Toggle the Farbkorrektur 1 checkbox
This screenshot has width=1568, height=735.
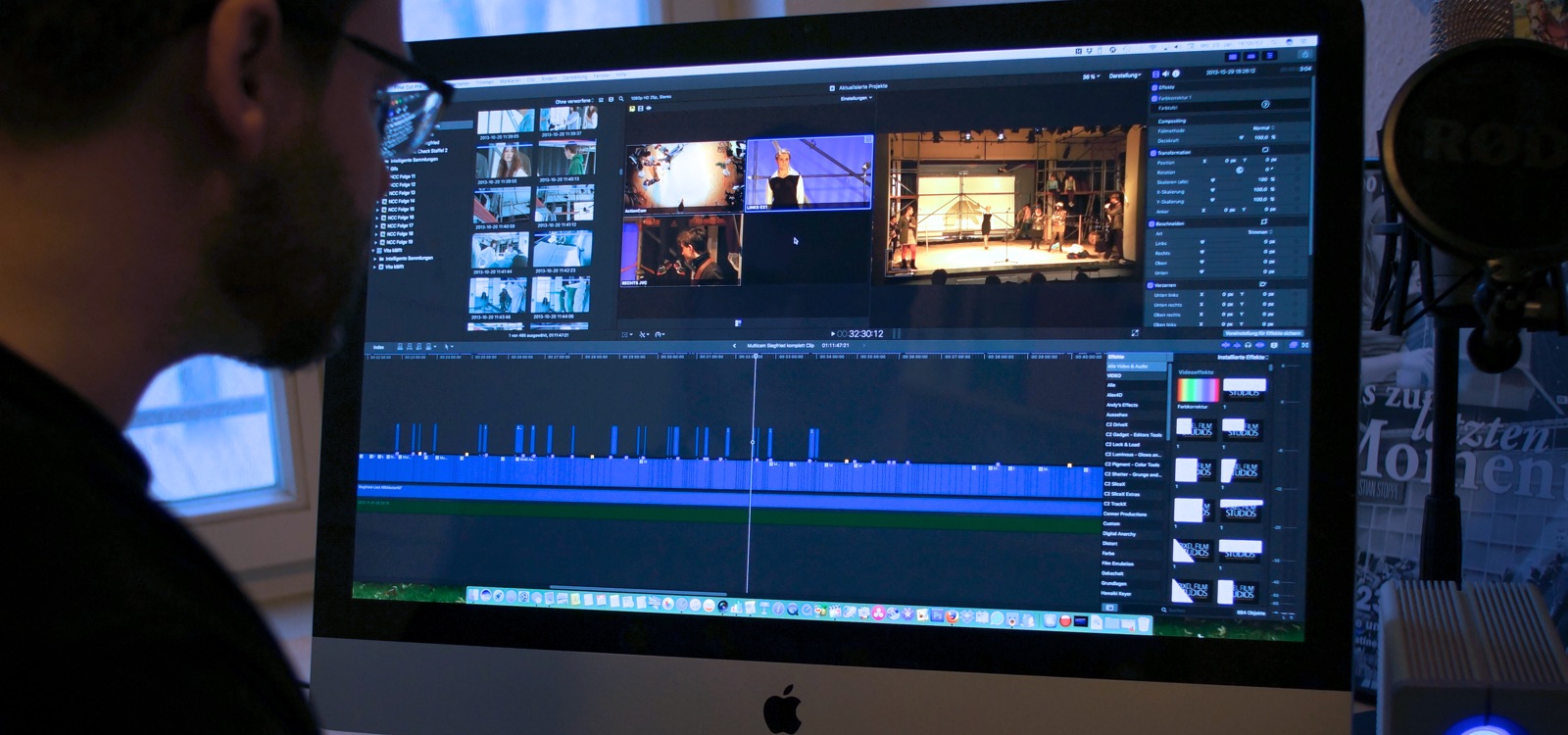pyautogui.click(x=1153, y=98)
